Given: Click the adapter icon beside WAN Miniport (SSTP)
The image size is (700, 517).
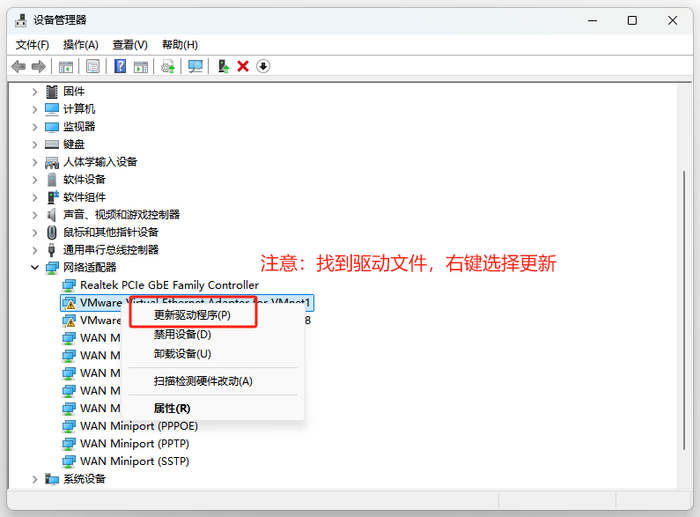Looking at the screenshot, I should 69,461.
